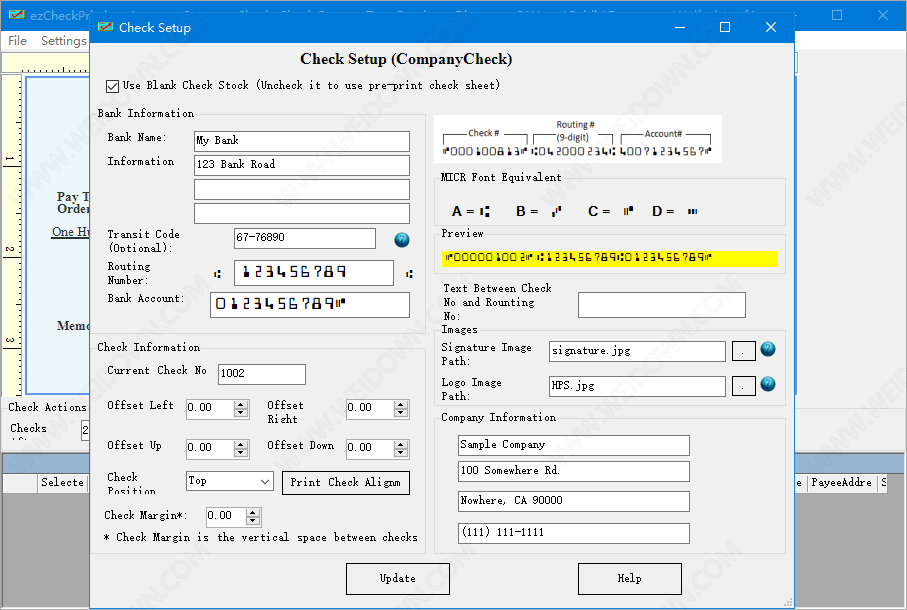This screenshot has height=610, width=907.
Task: Click the yellow MICR preview line
Action: coord(610,258)
